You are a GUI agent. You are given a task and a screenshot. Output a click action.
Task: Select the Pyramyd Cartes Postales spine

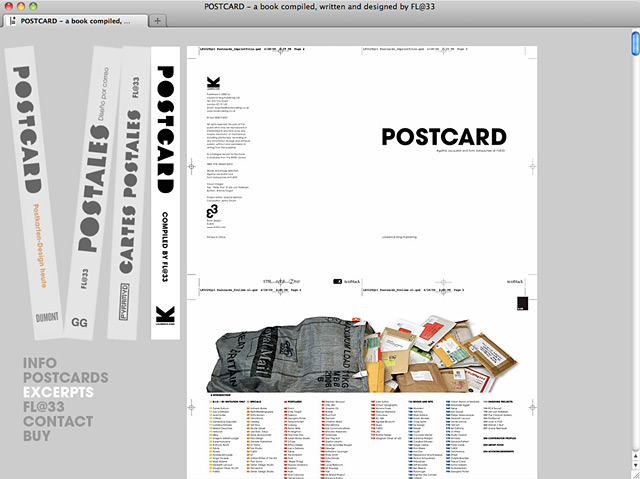pos(129,193)
